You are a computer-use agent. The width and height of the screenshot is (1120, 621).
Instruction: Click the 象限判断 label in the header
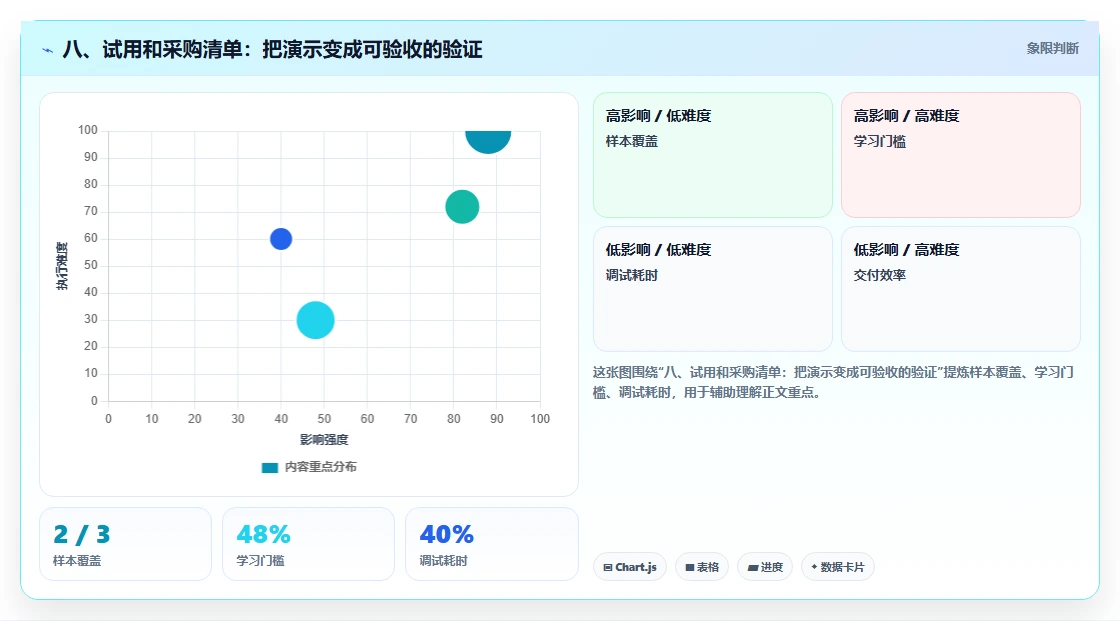1052,49
